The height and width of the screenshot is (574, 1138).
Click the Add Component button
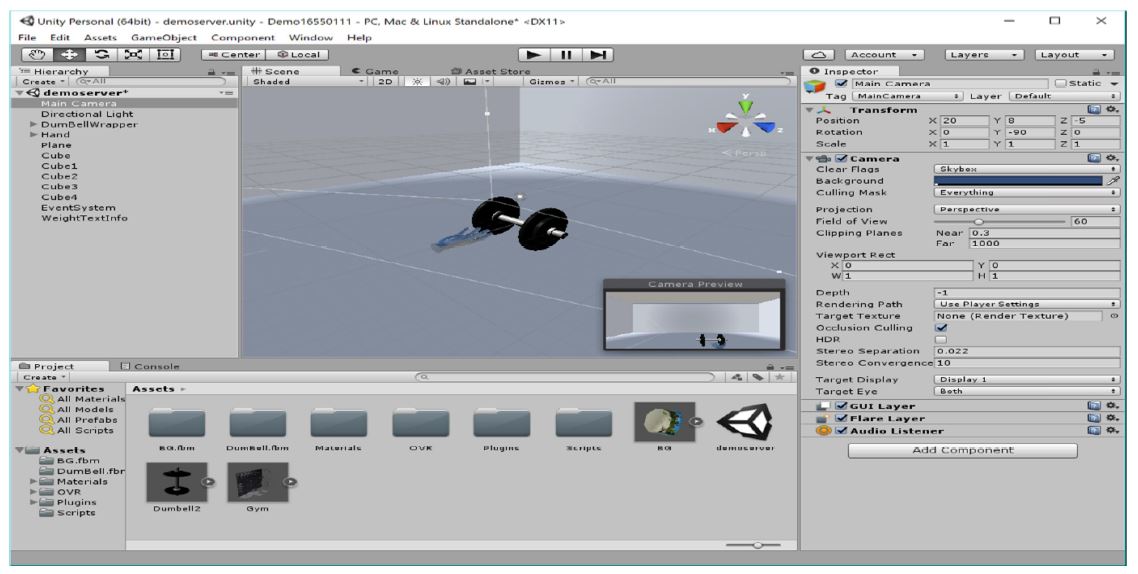pyautogui.click(x=962, y=451)
